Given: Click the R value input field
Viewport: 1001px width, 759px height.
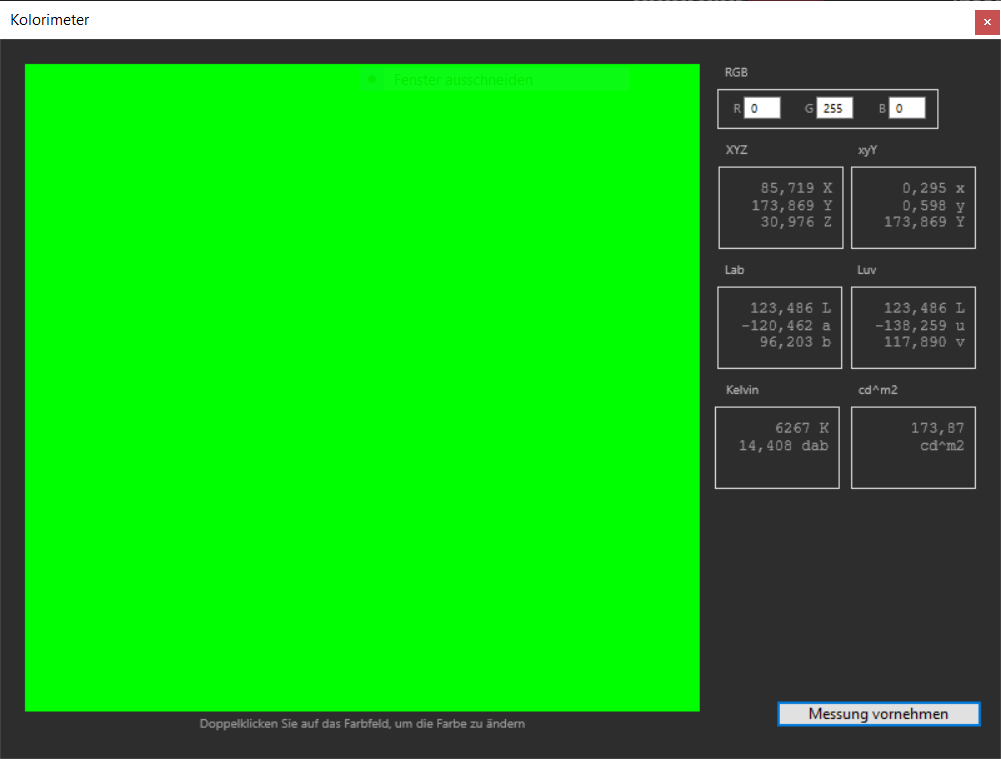Looking at the screenshot, I should pyautogui.click(x=762, y=109).
